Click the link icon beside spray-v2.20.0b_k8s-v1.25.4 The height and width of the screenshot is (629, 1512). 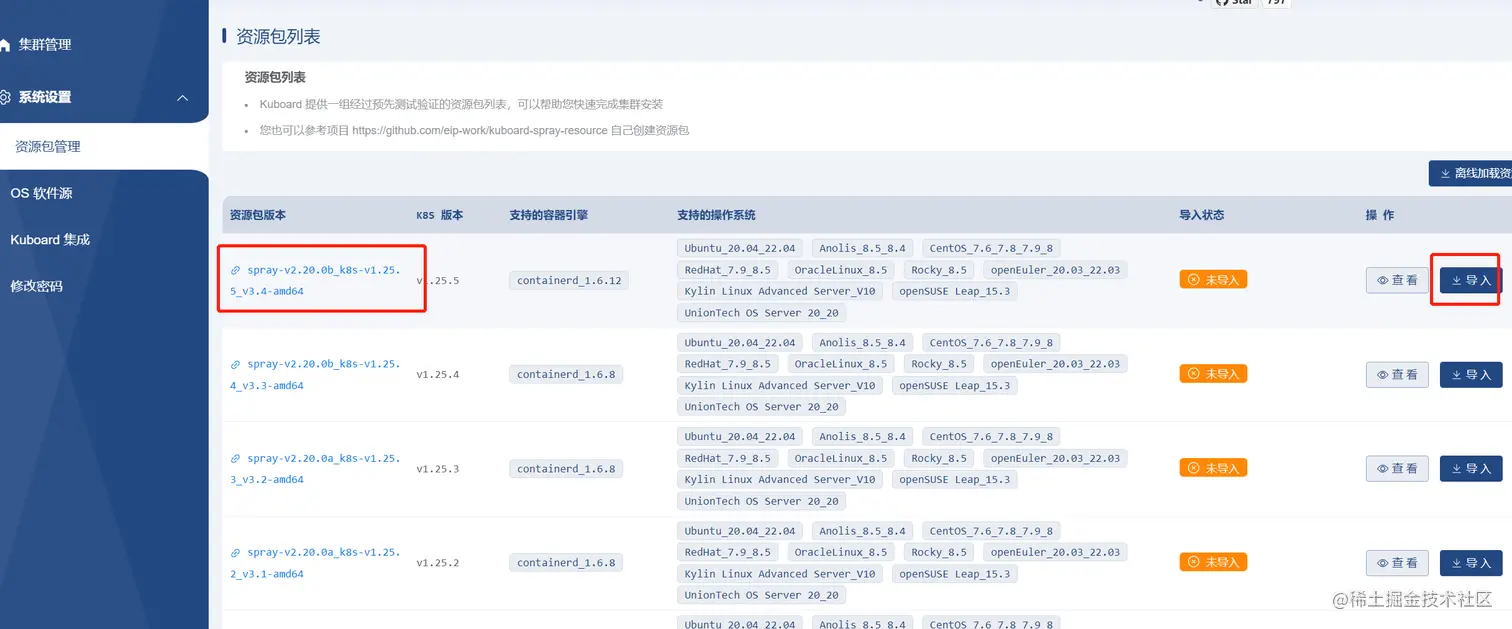click(x=236, y=364)
